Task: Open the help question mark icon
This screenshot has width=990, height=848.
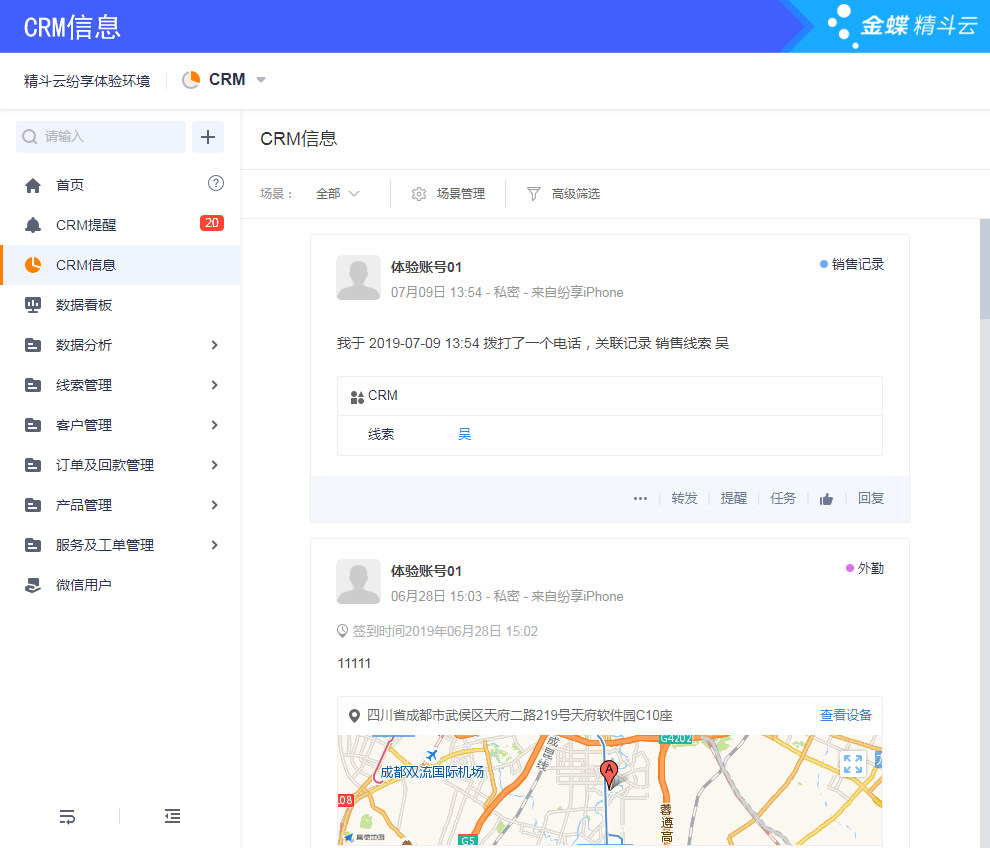Action: (x=215, y=183)
